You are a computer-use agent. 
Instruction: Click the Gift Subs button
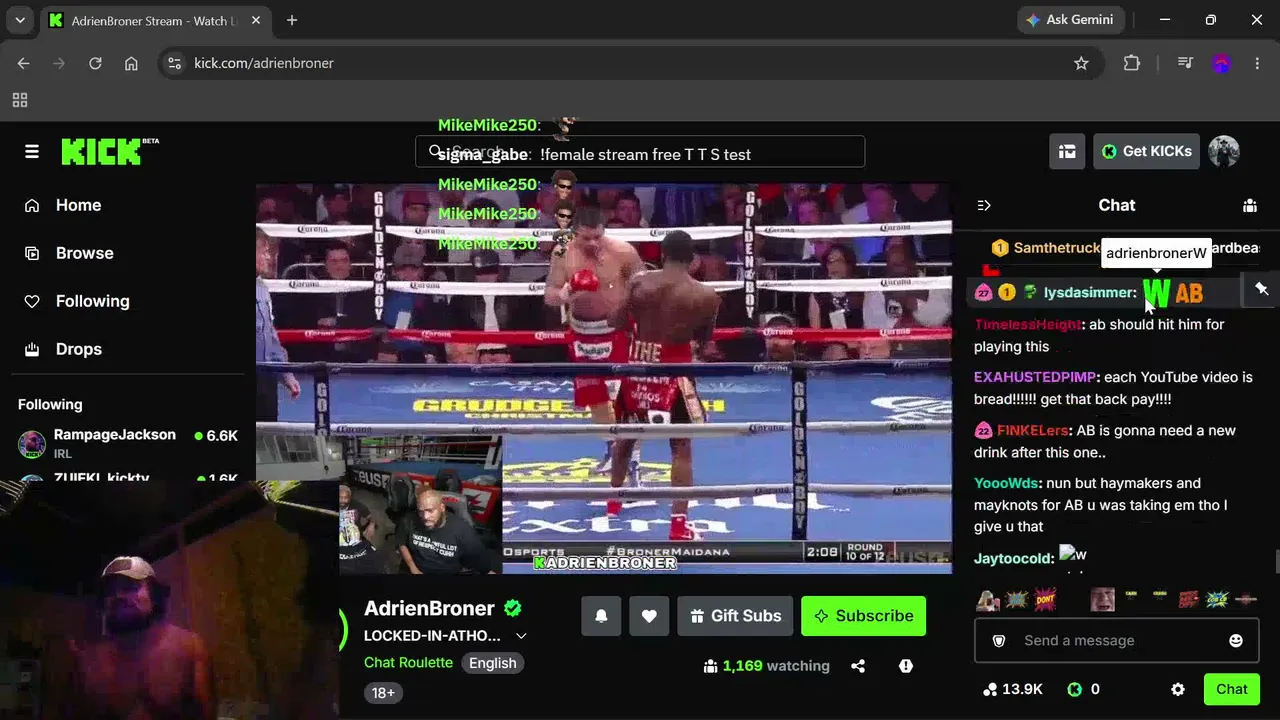pos(735,616)
